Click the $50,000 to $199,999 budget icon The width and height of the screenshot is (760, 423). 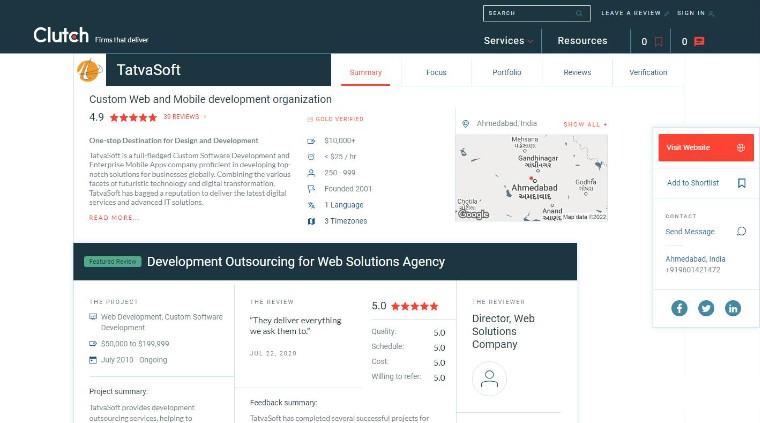click(x=93, y=344)
